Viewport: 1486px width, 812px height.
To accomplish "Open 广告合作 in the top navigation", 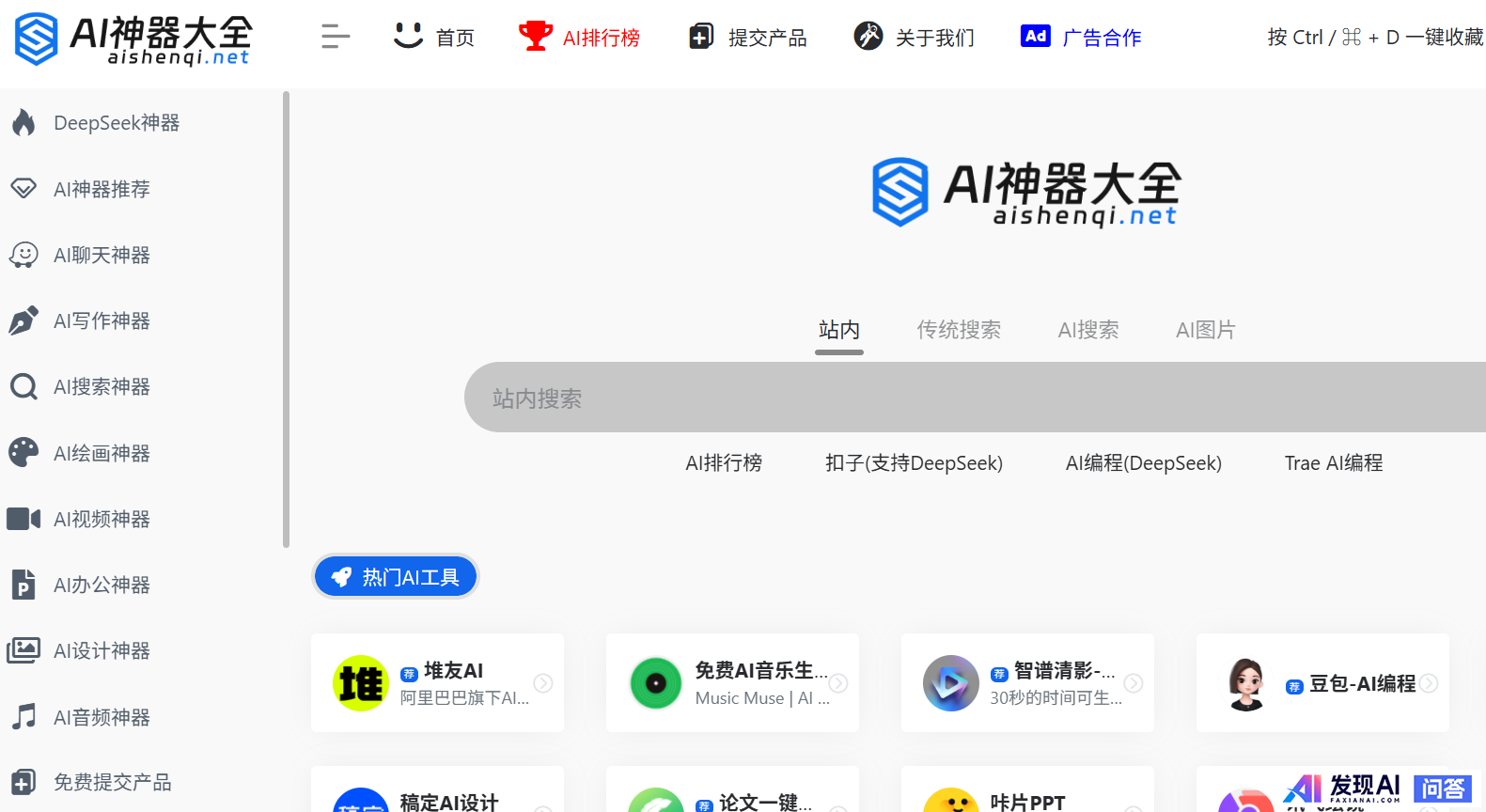I will [x=1102, y=38].
